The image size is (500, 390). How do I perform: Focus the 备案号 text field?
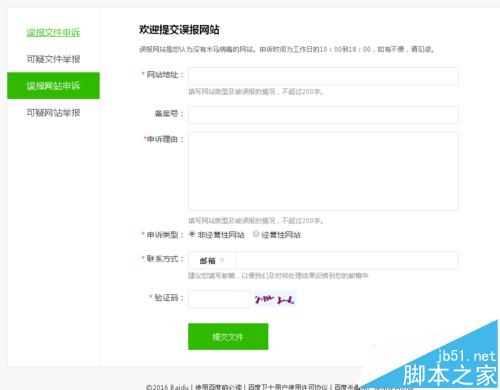point(323,115)
